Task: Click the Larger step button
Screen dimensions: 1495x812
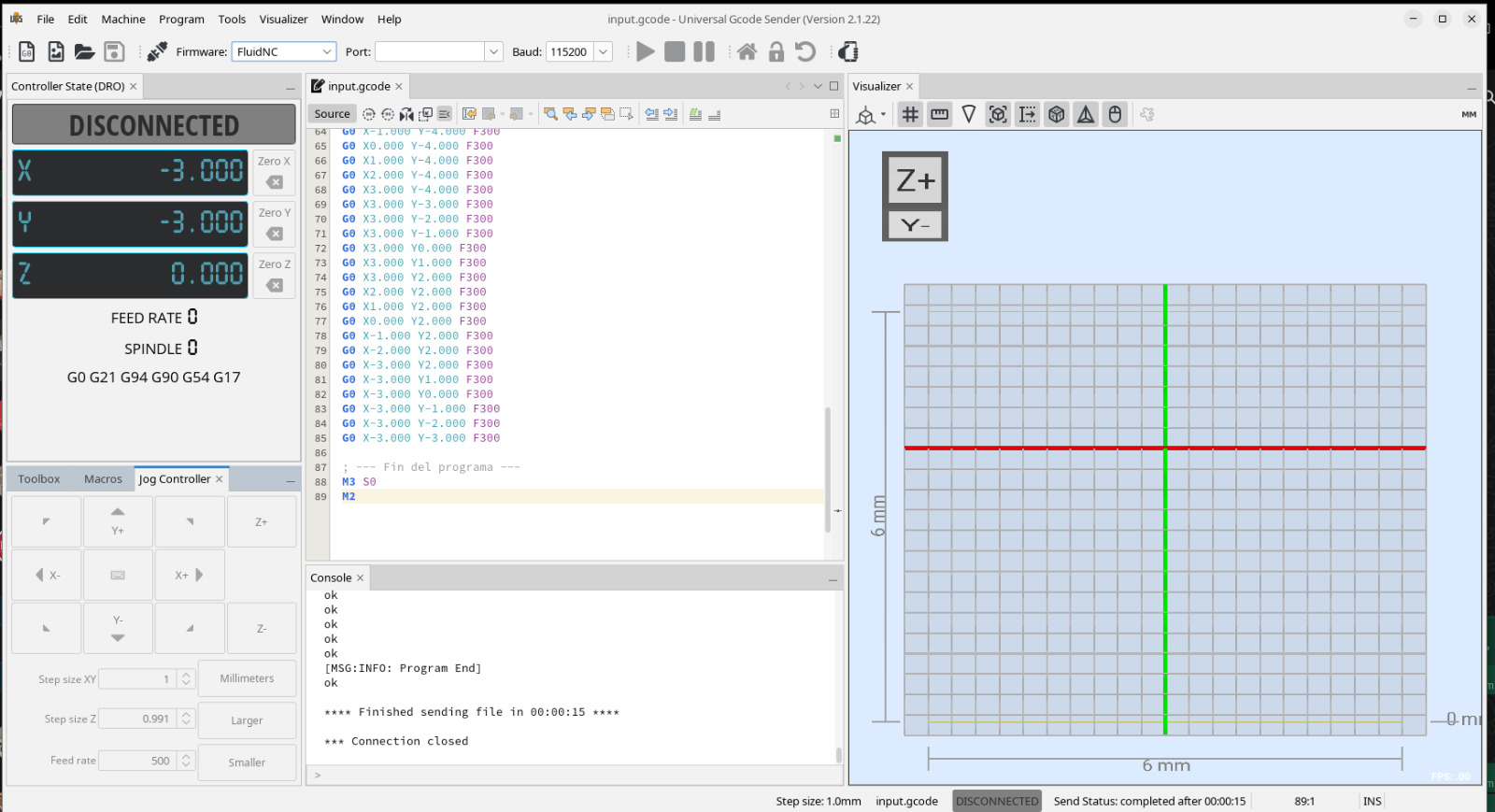Action: click(247, 720)
